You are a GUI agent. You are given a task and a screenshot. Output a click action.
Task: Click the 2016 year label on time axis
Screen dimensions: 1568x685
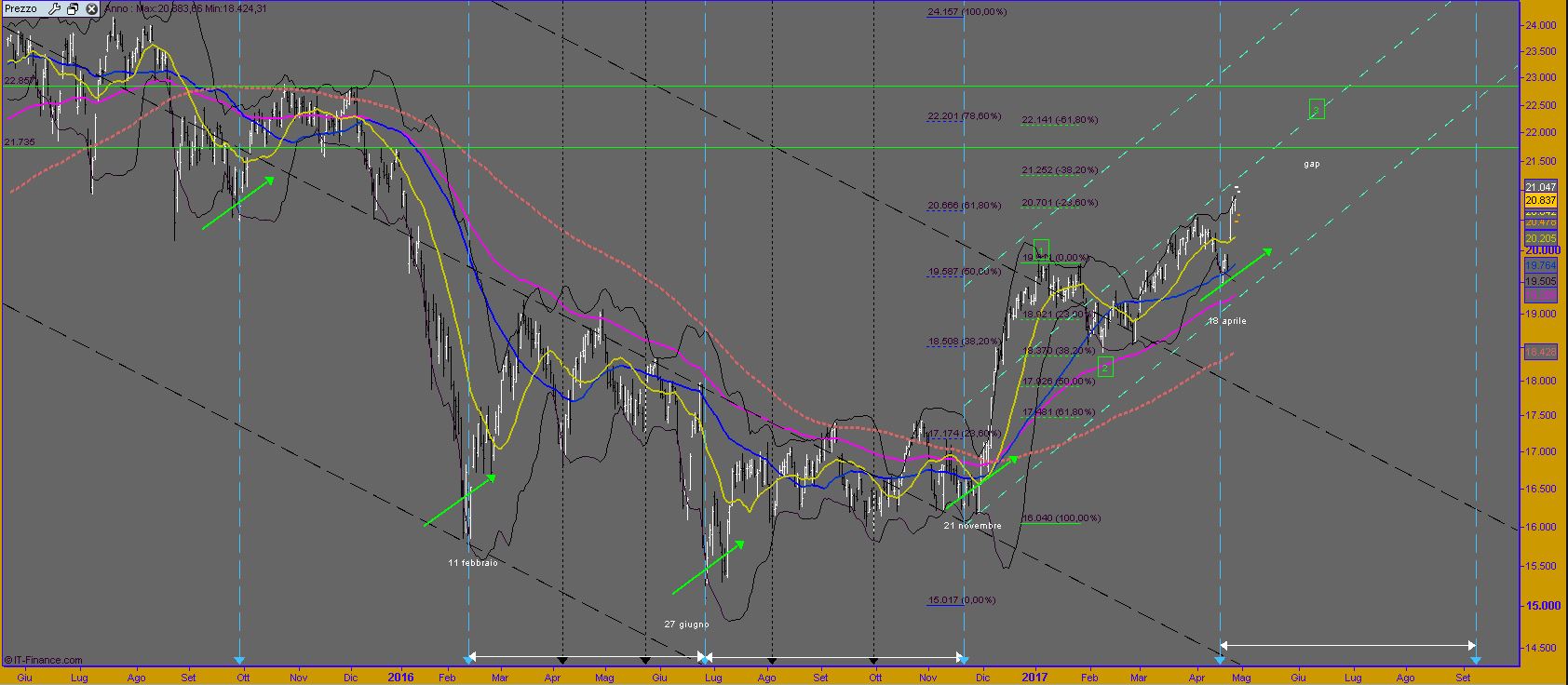pos(399,677)
